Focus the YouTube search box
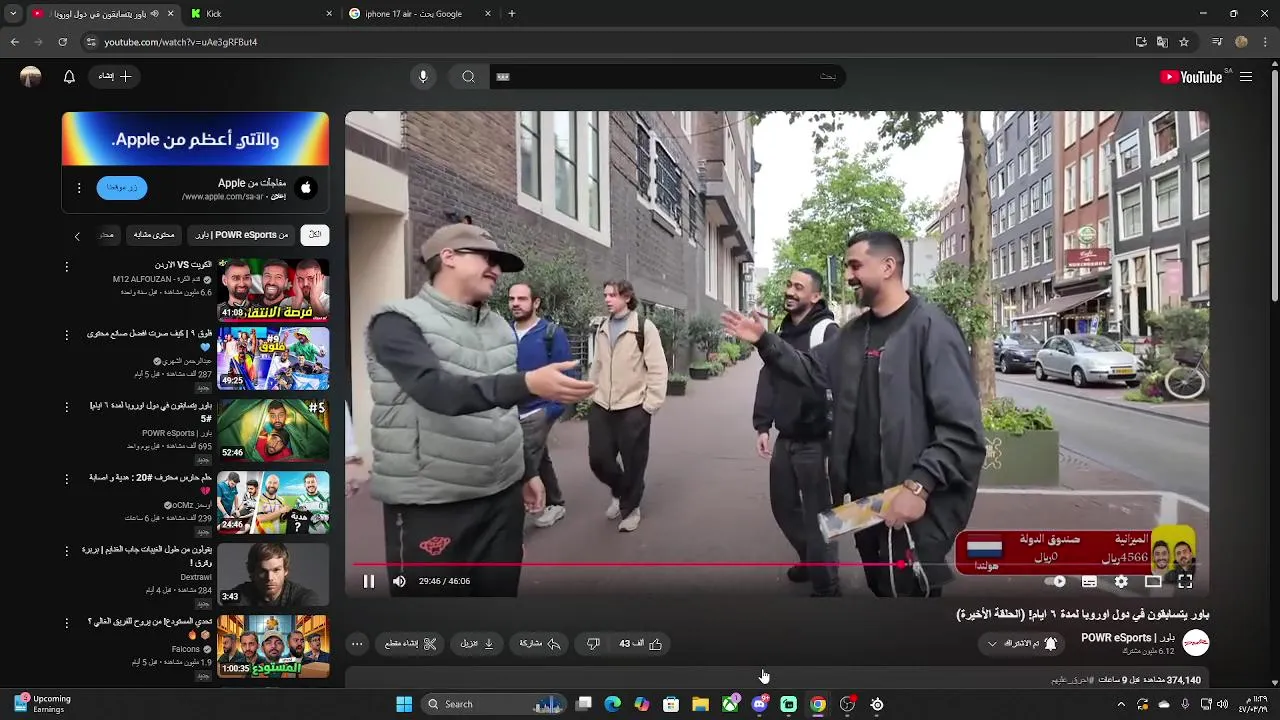The image size is (1280, 720). pos(665,77)
